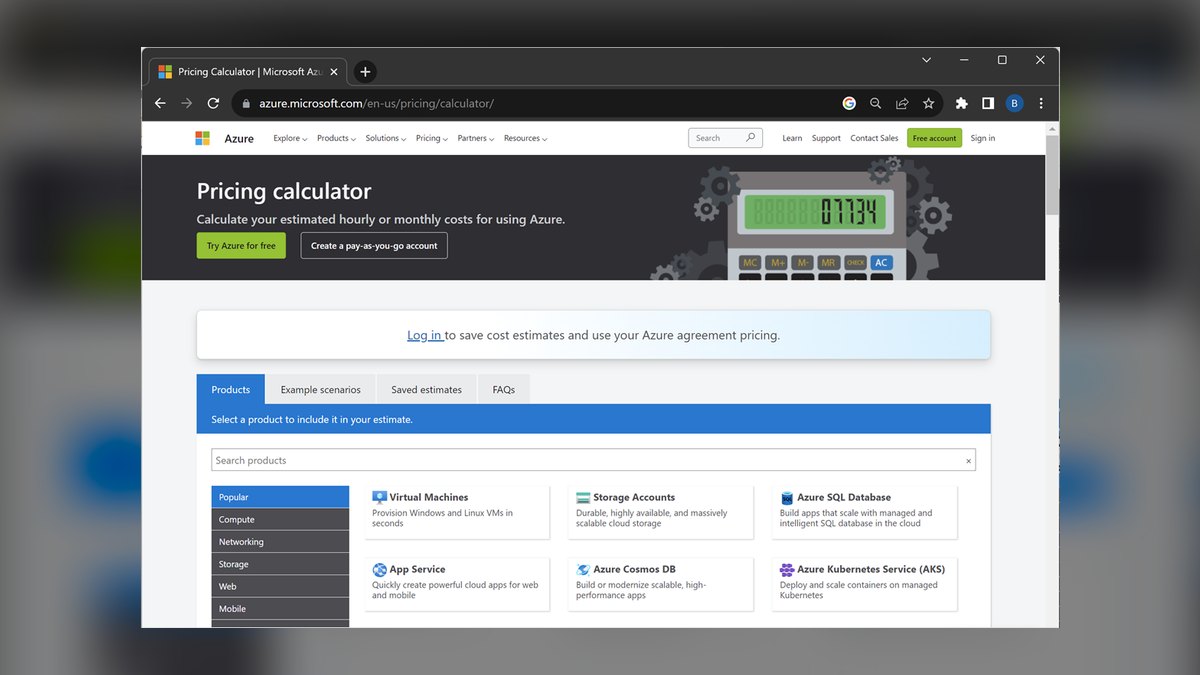Click Try Azure for free button
Viewport: 1200px width, 675px height.
pos(241,246)
